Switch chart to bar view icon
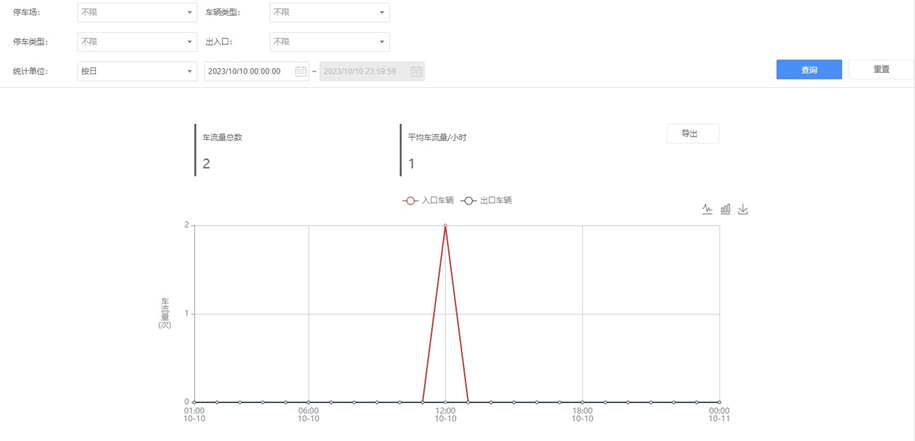915x441 pixels. [725, 209]
